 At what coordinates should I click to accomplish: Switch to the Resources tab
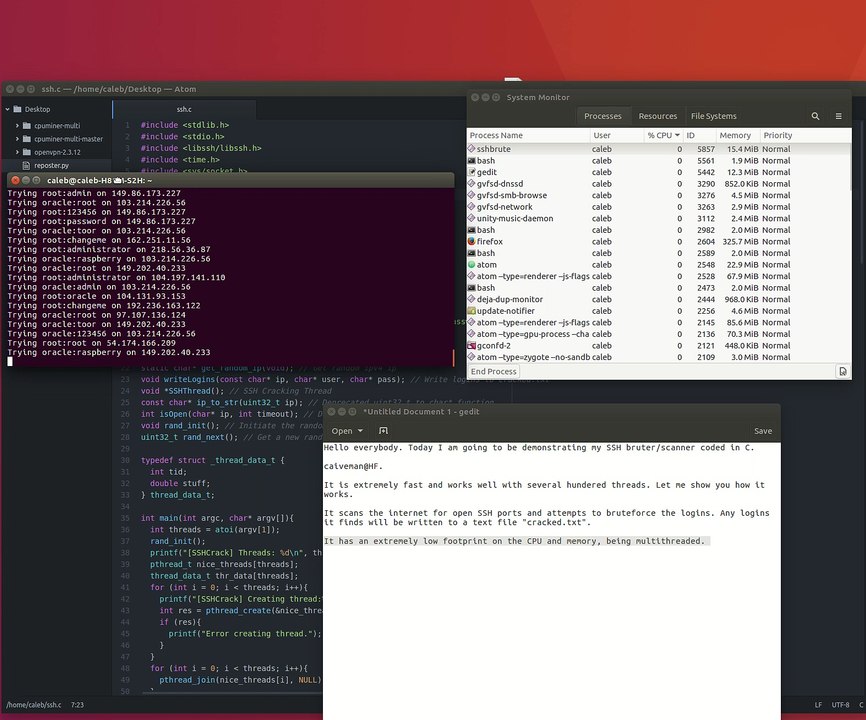658,116
